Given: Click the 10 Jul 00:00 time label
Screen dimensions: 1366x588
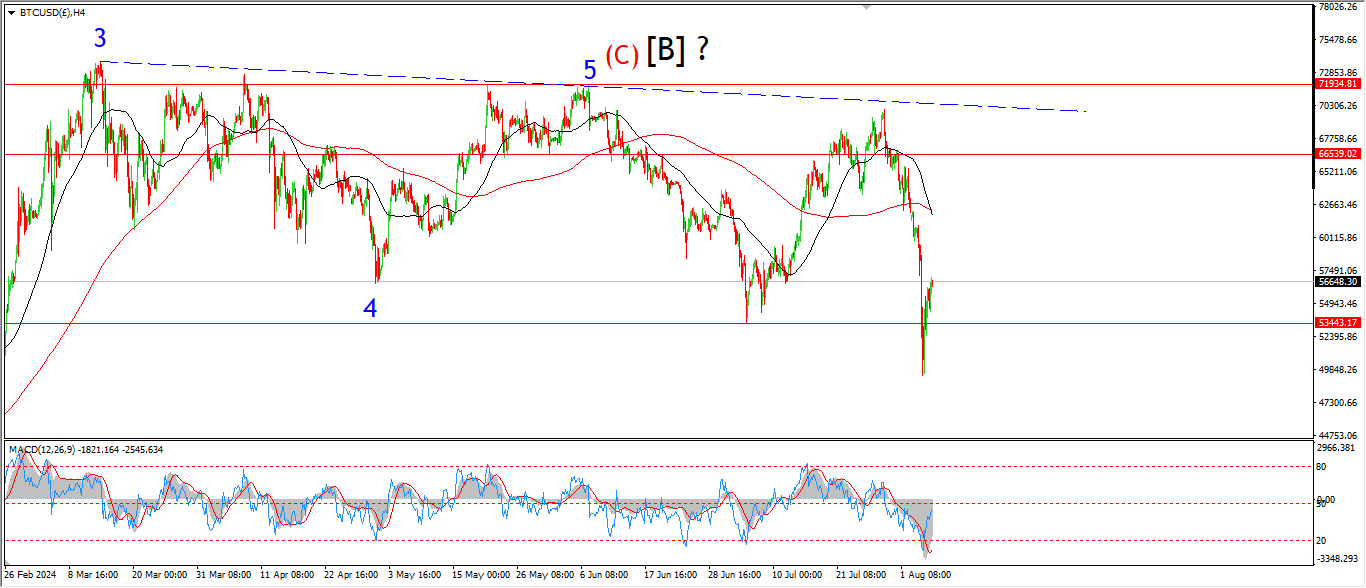Looking at the screenshot, I should click(x=796, y=576).
